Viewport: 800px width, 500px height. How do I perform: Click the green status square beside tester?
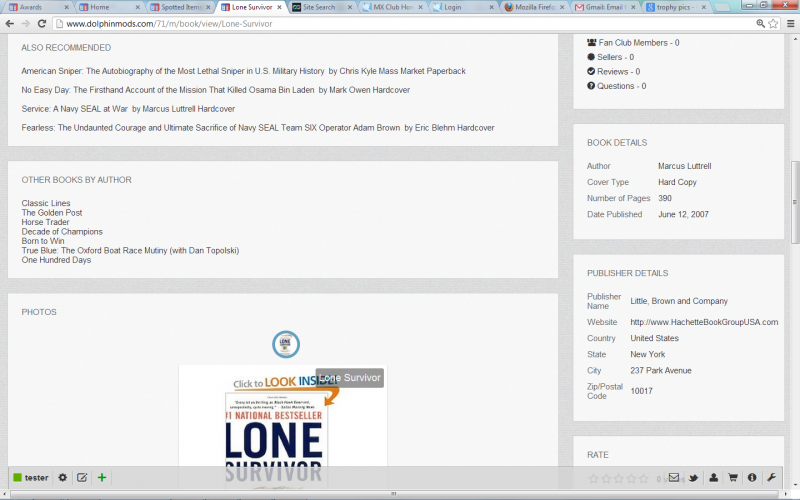pos(17,478)
